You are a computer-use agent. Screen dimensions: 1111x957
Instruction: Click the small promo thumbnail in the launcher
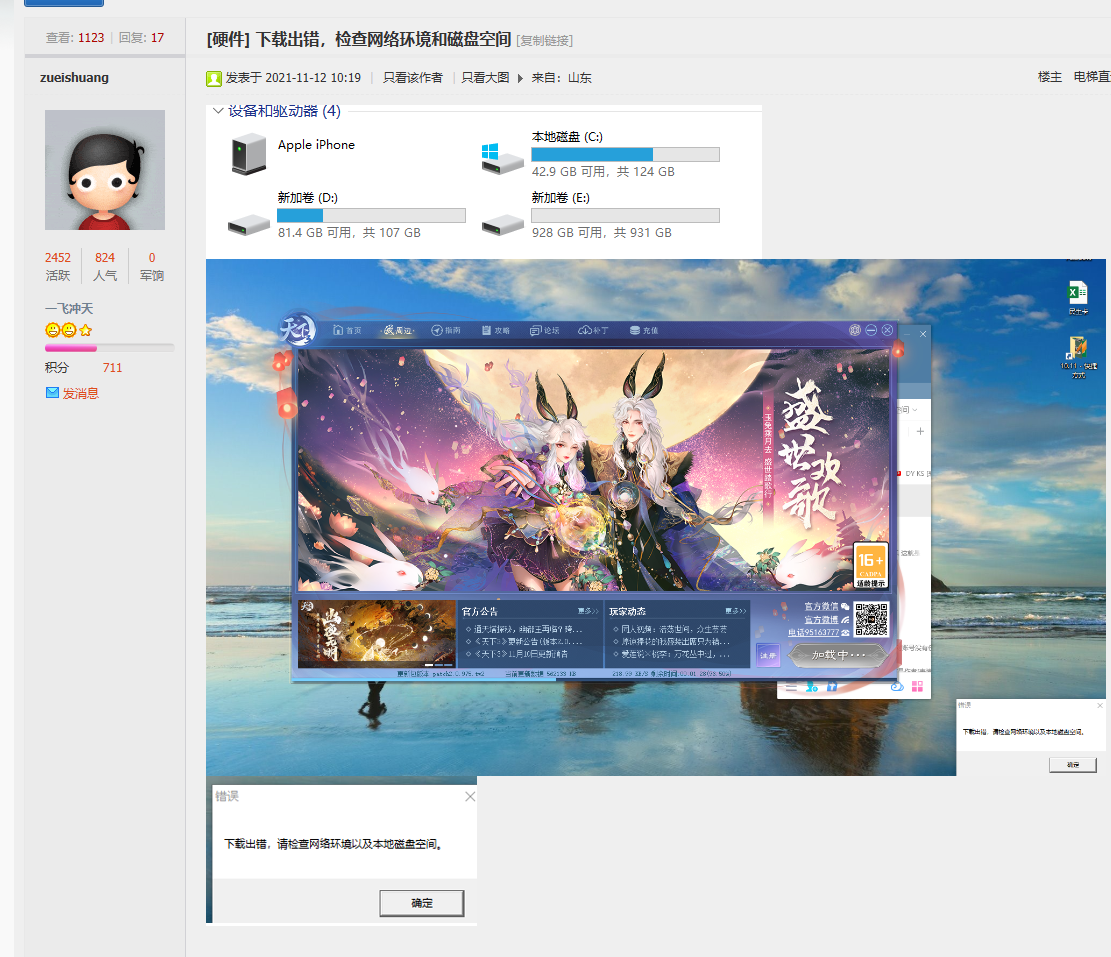click(377, 634)
